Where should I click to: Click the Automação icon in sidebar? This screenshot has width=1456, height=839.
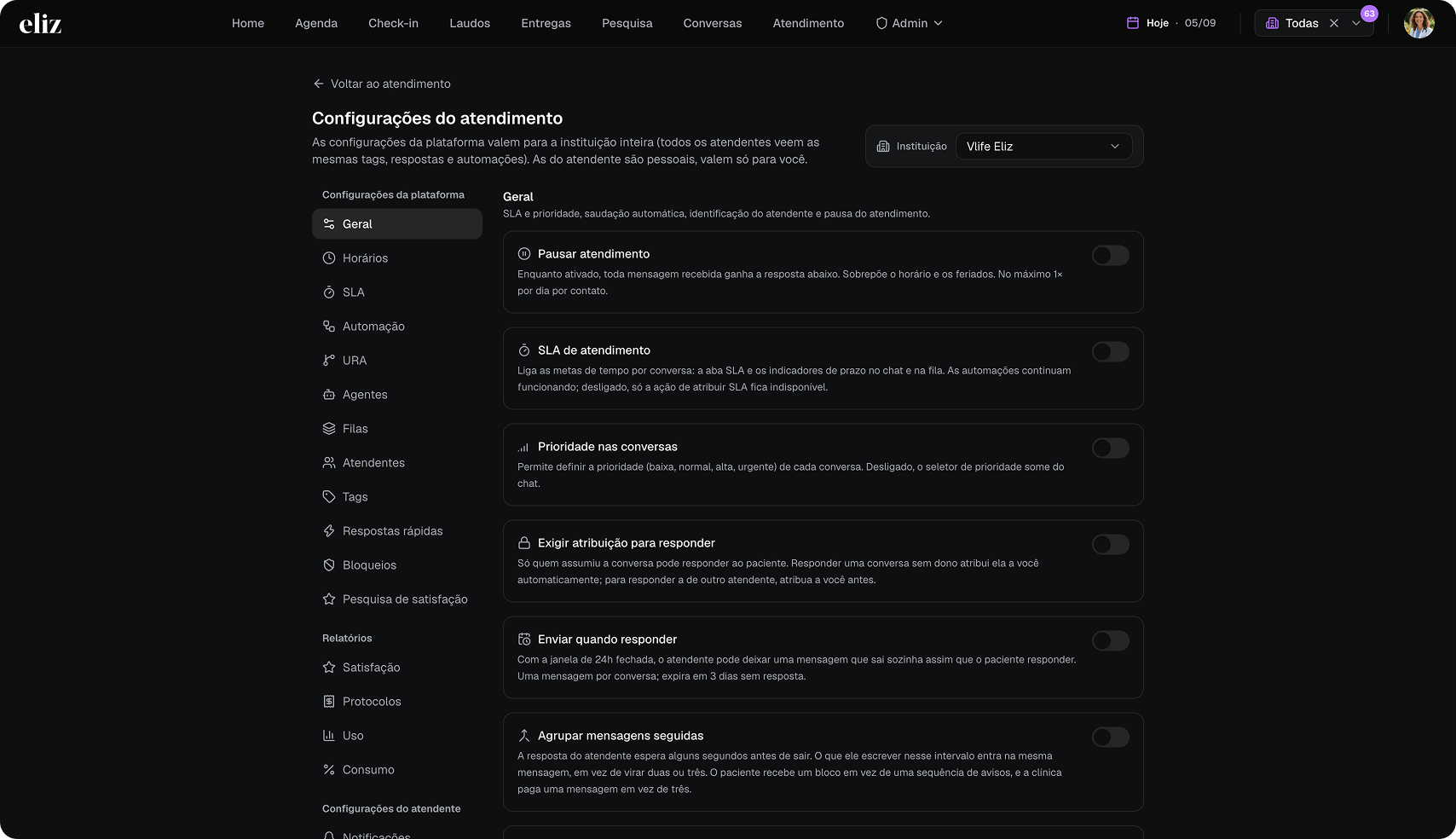click(x=329, y=327)
